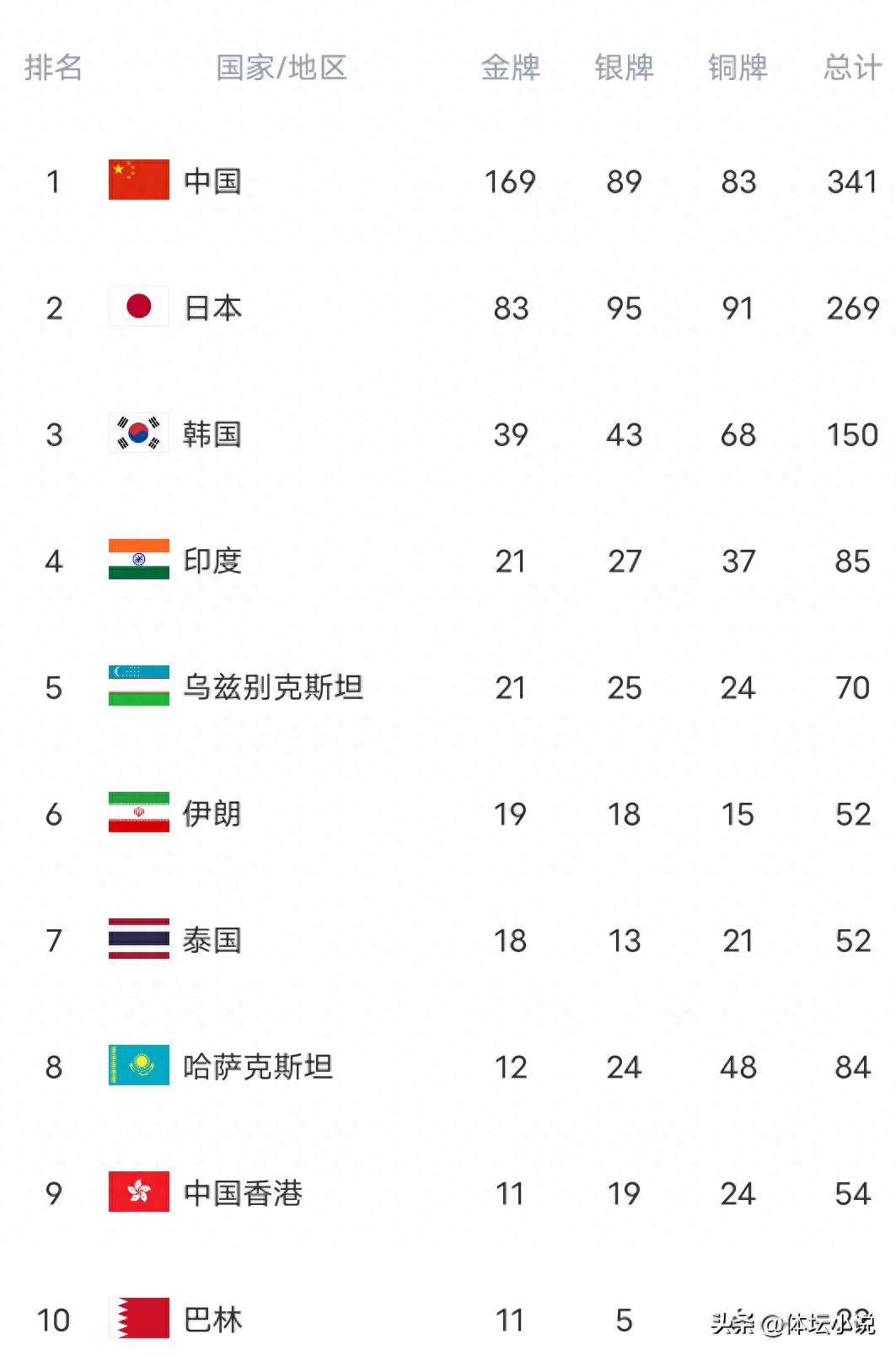896x1356 pixels.
Task: Click the South Korea flag icon
Action: click(139, 433)
